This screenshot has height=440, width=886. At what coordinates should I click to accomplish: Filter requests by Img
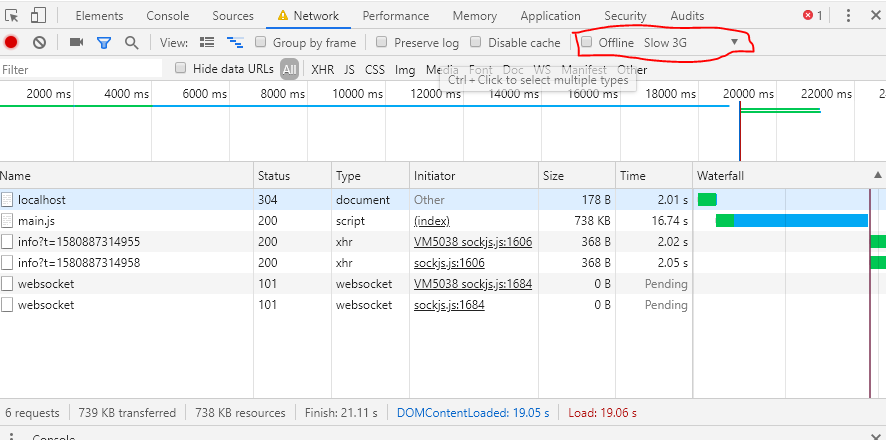405,70
